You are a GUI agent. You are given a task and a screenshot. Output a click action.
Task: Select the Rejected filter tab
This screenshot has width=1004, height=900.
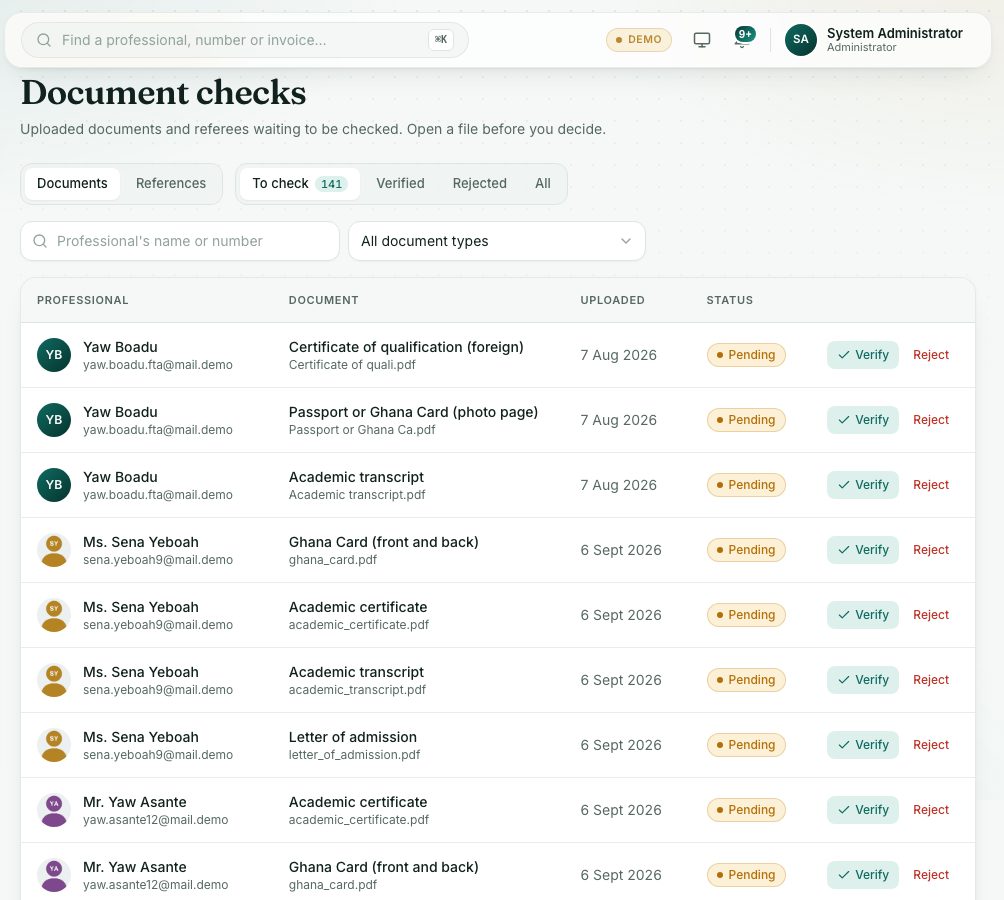(x=480, y=184)
